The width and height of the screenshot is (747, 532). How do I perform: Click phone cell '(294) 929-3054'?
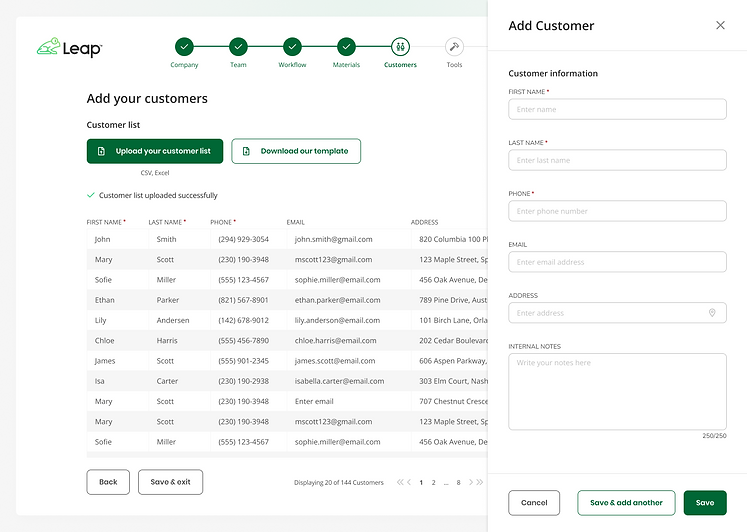pos(243,239)
